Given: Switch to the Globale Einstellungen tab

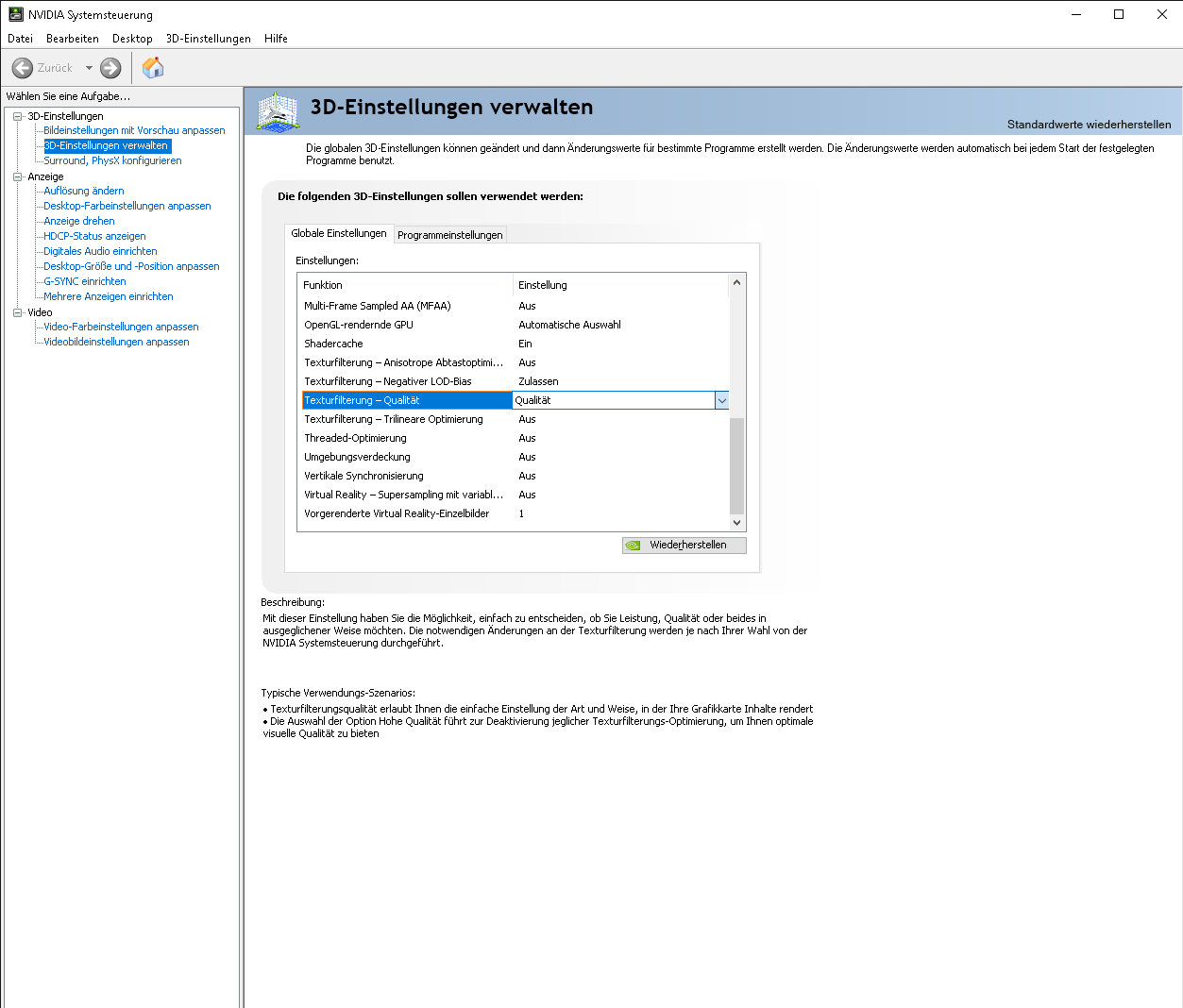Looking at the screenshot, I should [339, 233].
